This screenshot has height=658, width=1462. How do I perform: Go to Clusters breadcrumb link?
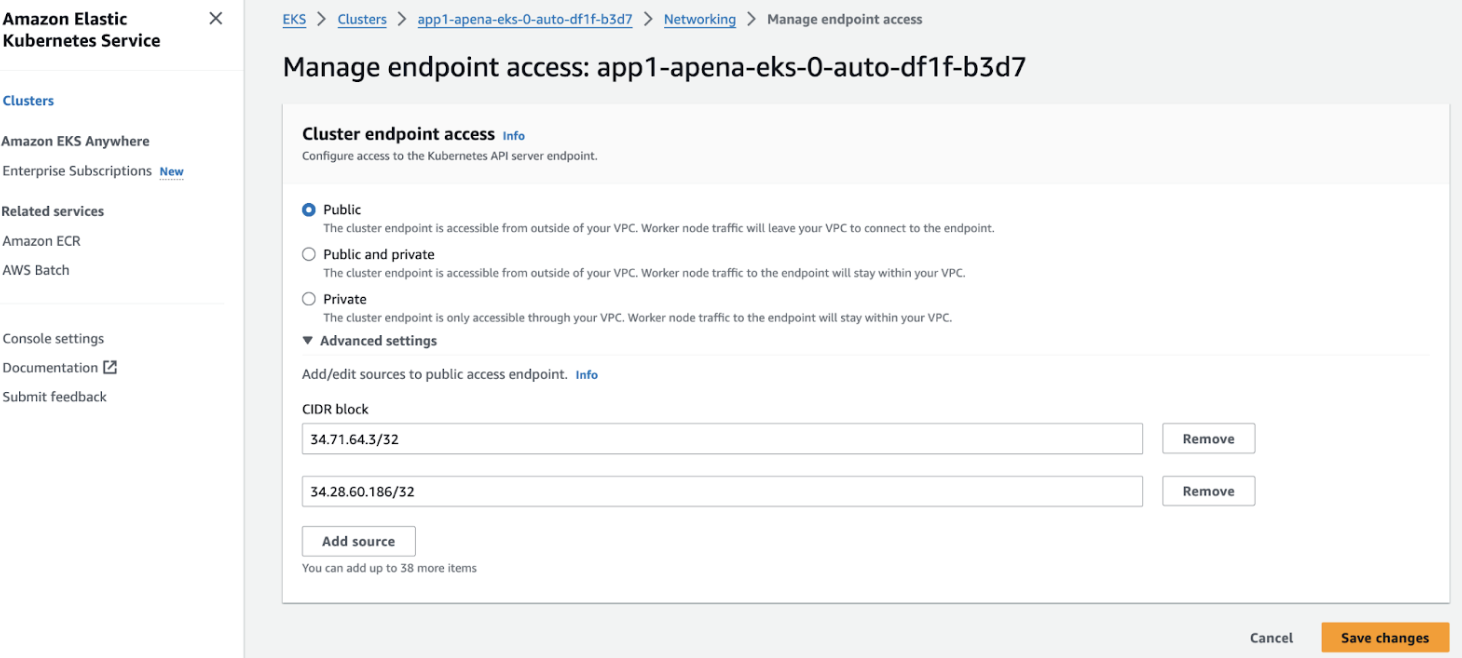362,19
